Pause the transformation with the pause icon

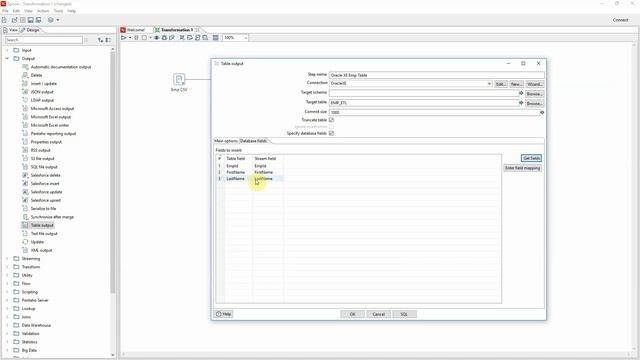pyautogui.click(x=136, y=38)
